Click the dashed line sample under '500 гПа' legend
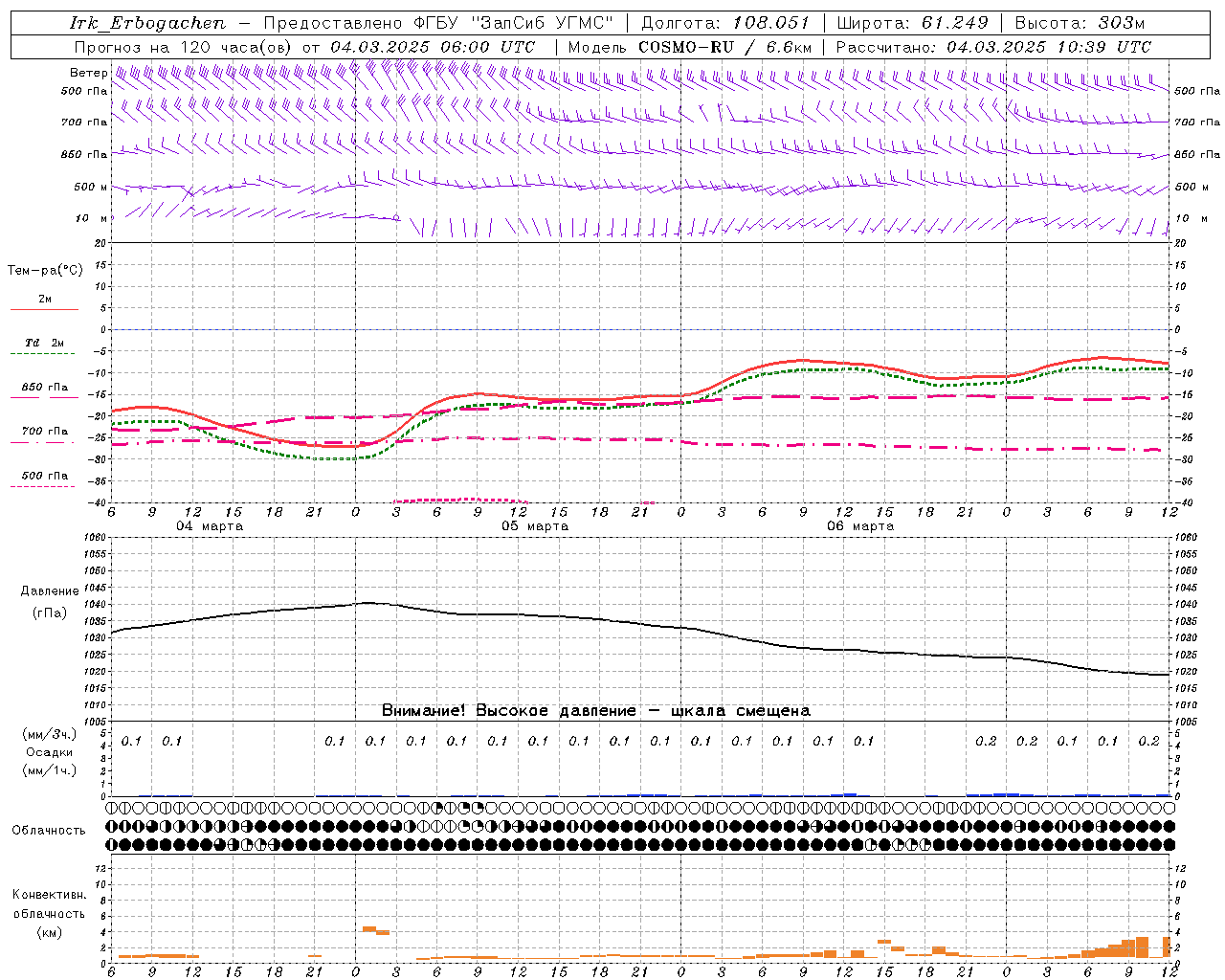Screen dimensions: 1225x980 [x=42, y=486]
